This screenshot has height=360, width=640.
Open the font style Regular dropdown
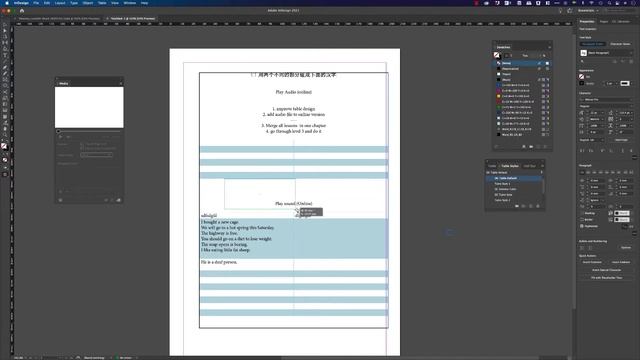606,106
